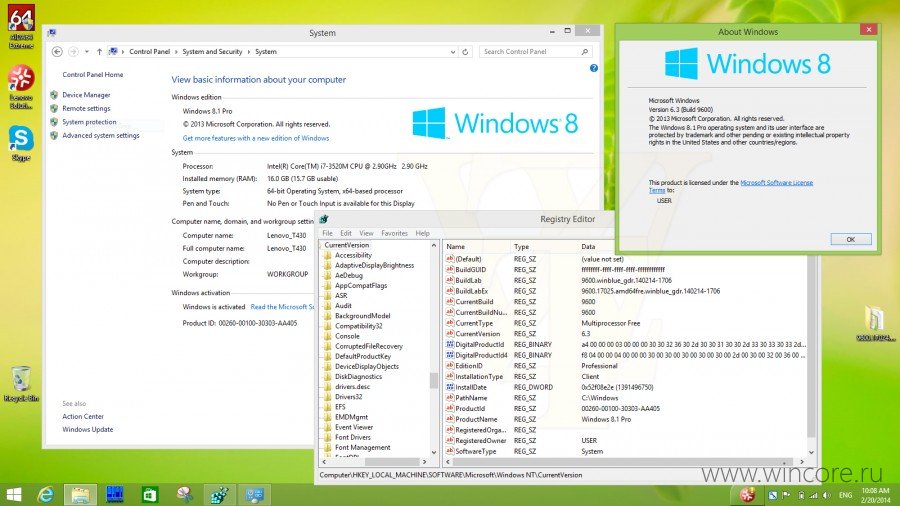Screen dimensions: 900x506
Task: Click System and Security breadcrumb
Action: 212,52
